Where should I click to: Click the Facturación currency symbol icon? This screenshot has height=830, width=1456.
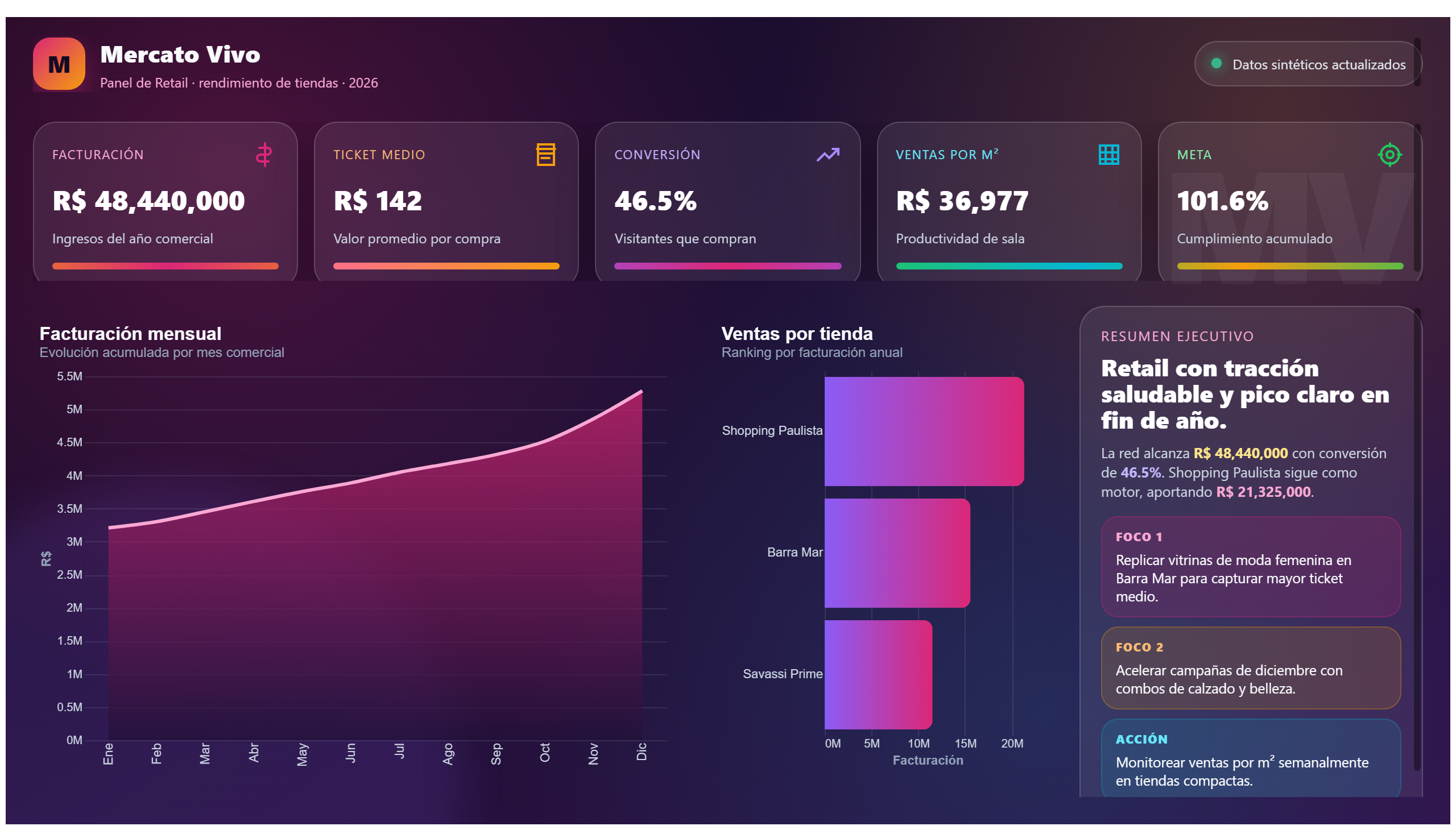pyautogui.click(x=263, y=155)
